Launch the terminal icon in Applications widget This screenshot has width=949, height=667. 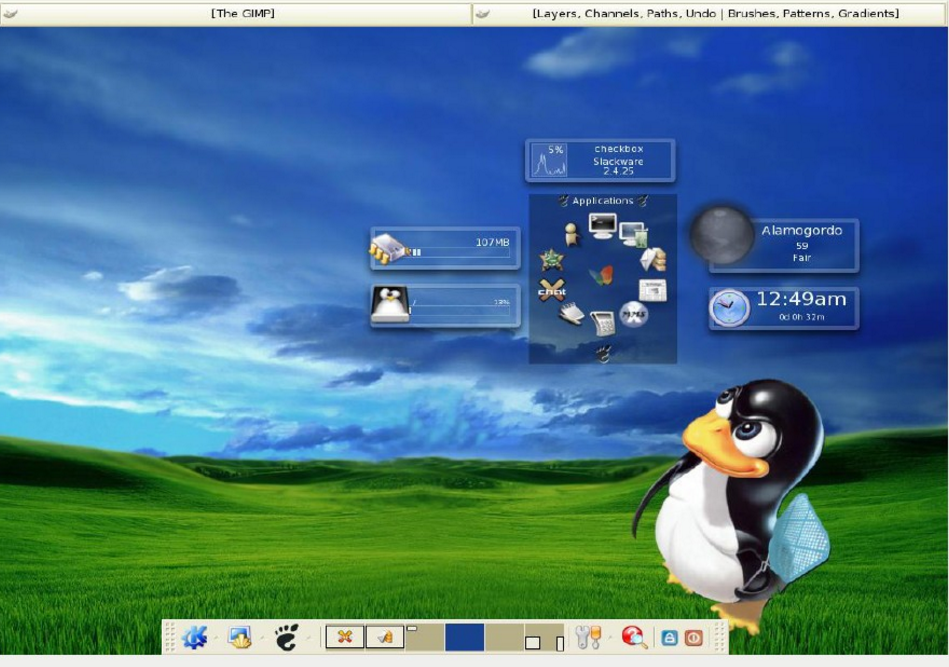602,226
